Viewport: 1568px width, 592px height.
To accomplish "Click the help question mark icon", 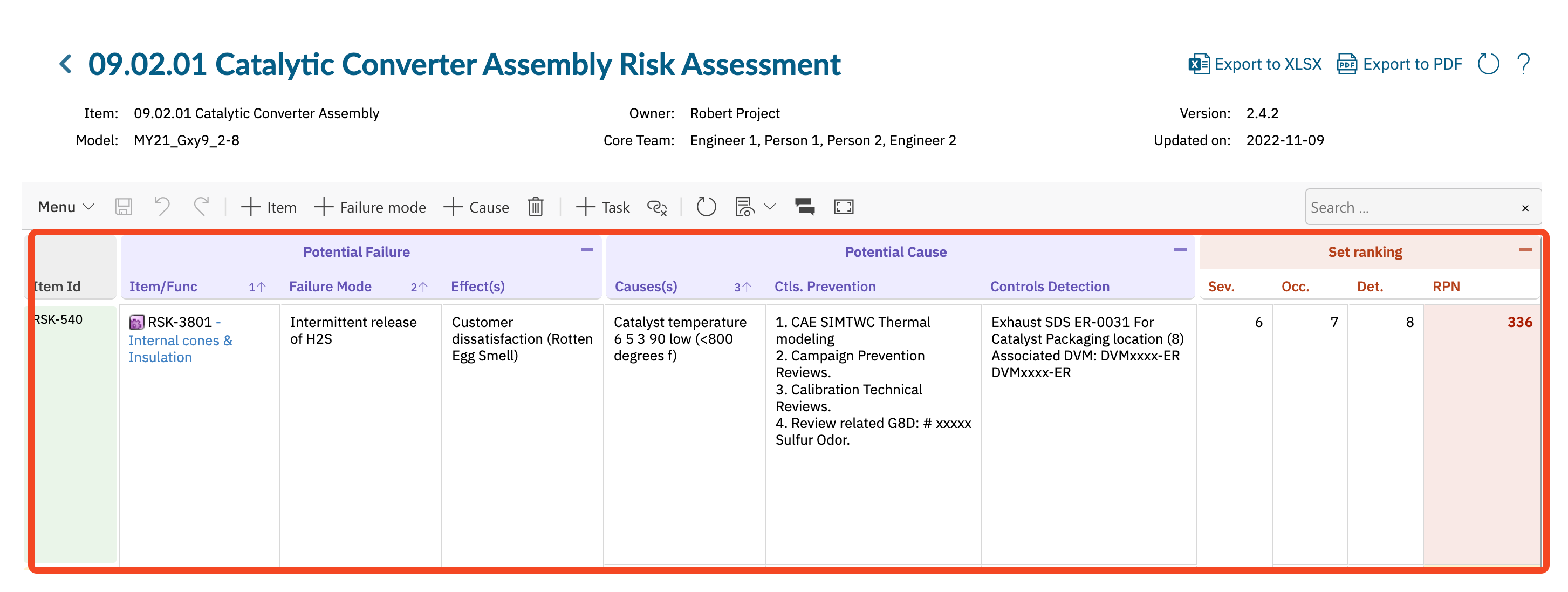I will 1524,64.
